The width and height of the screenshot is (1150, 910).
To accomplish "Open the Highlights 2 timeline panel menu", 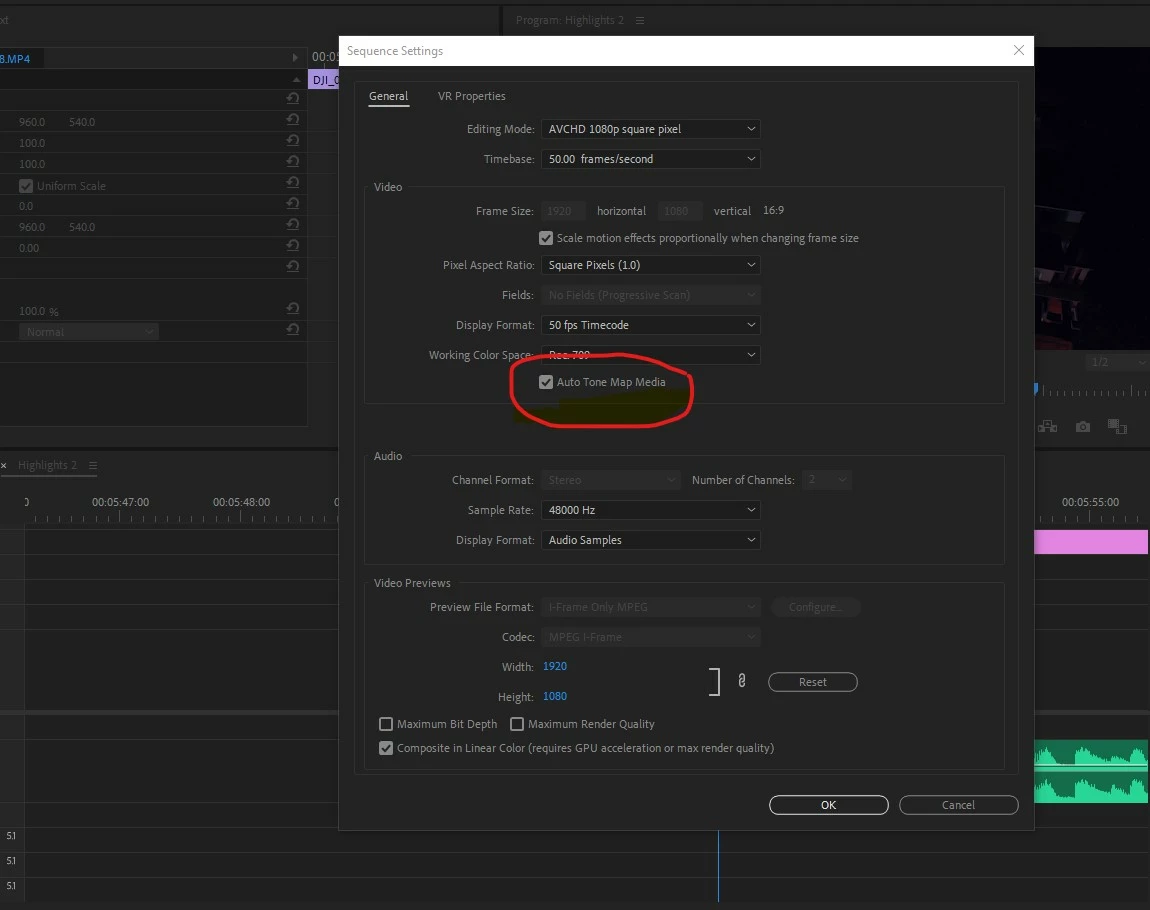I will click(92, 466).
